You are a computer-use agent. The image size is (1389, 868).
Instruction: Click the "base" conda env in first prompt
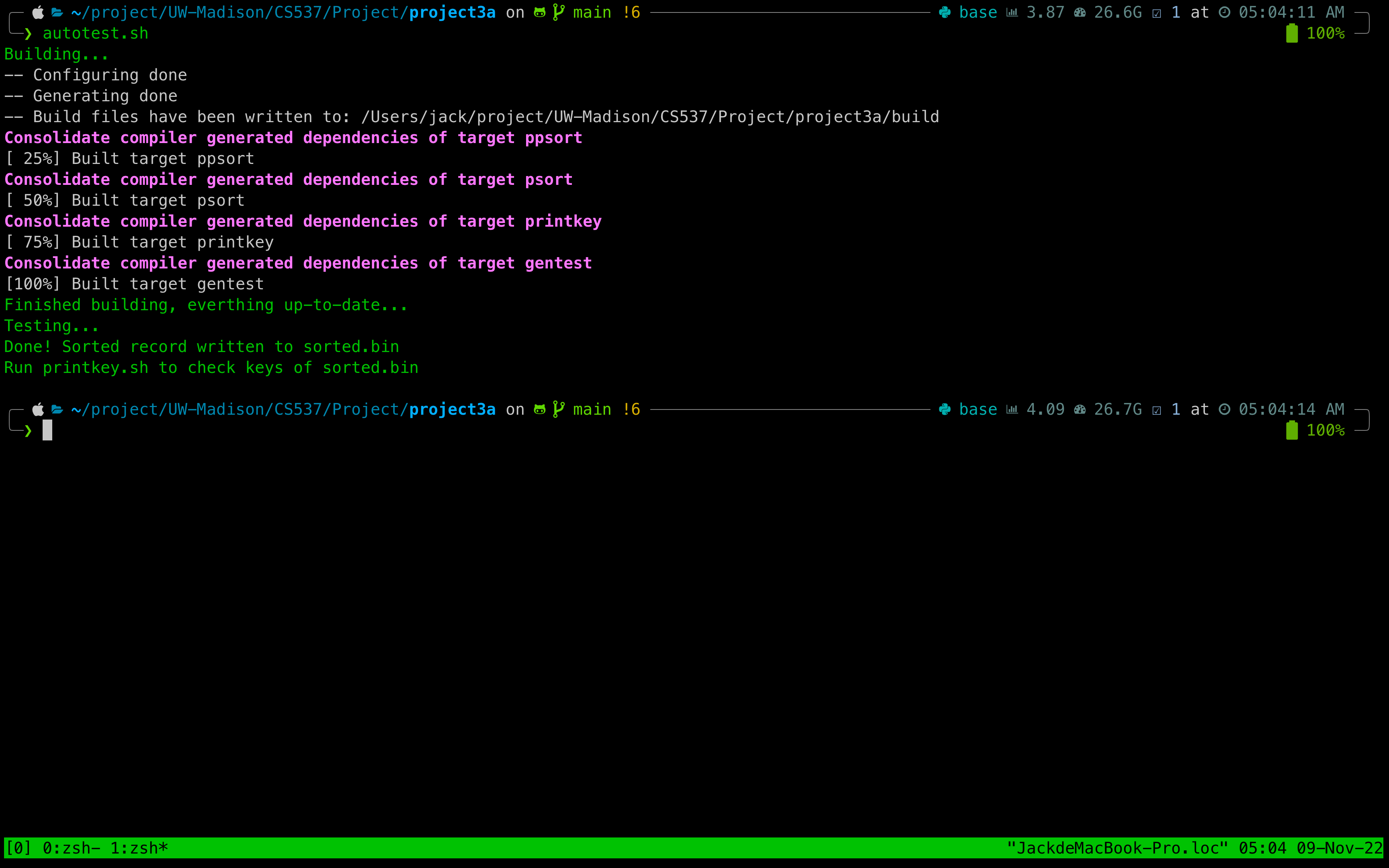tap(978, 12)
